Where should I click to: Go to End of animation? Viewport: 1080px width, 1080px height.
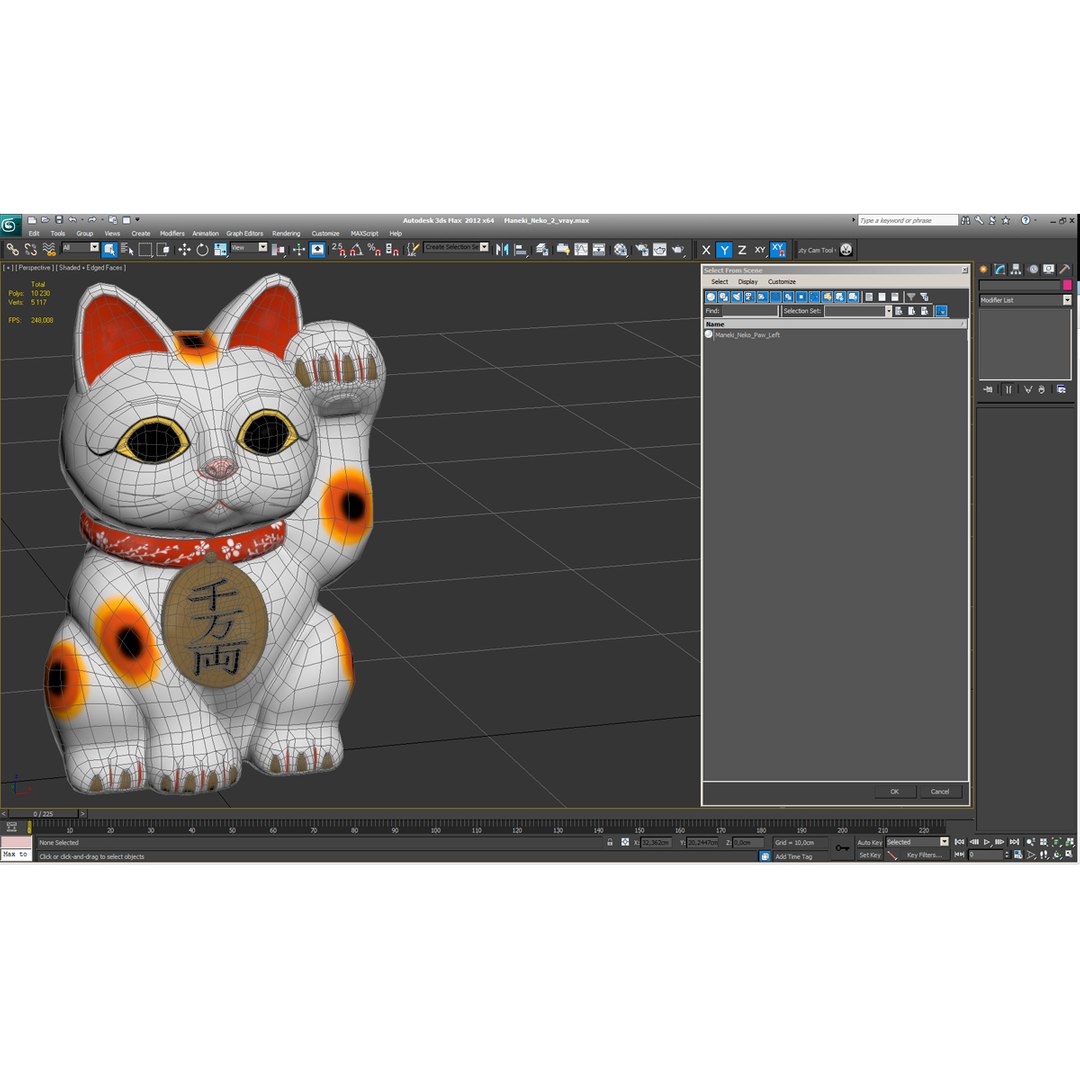pos(1015,842)
